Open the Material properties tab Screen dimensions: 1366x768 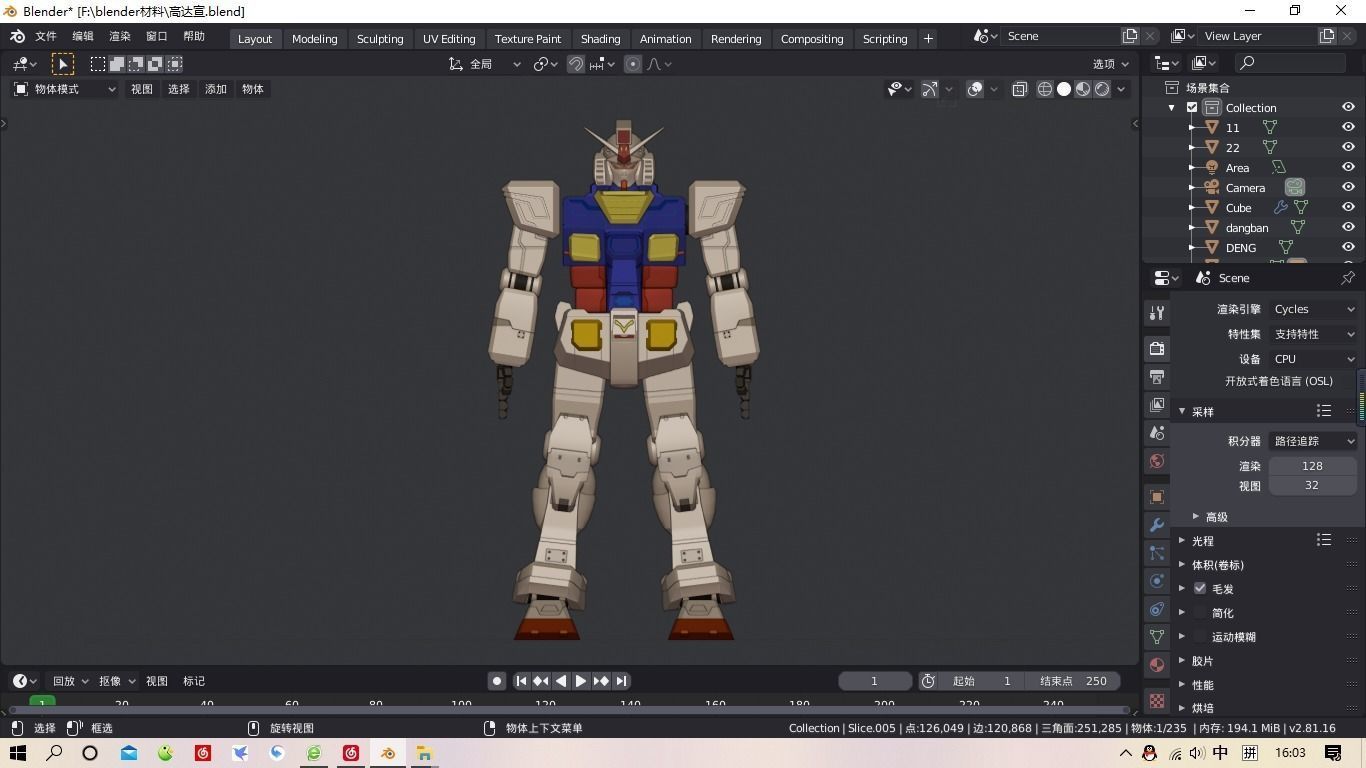(1157, 665)
